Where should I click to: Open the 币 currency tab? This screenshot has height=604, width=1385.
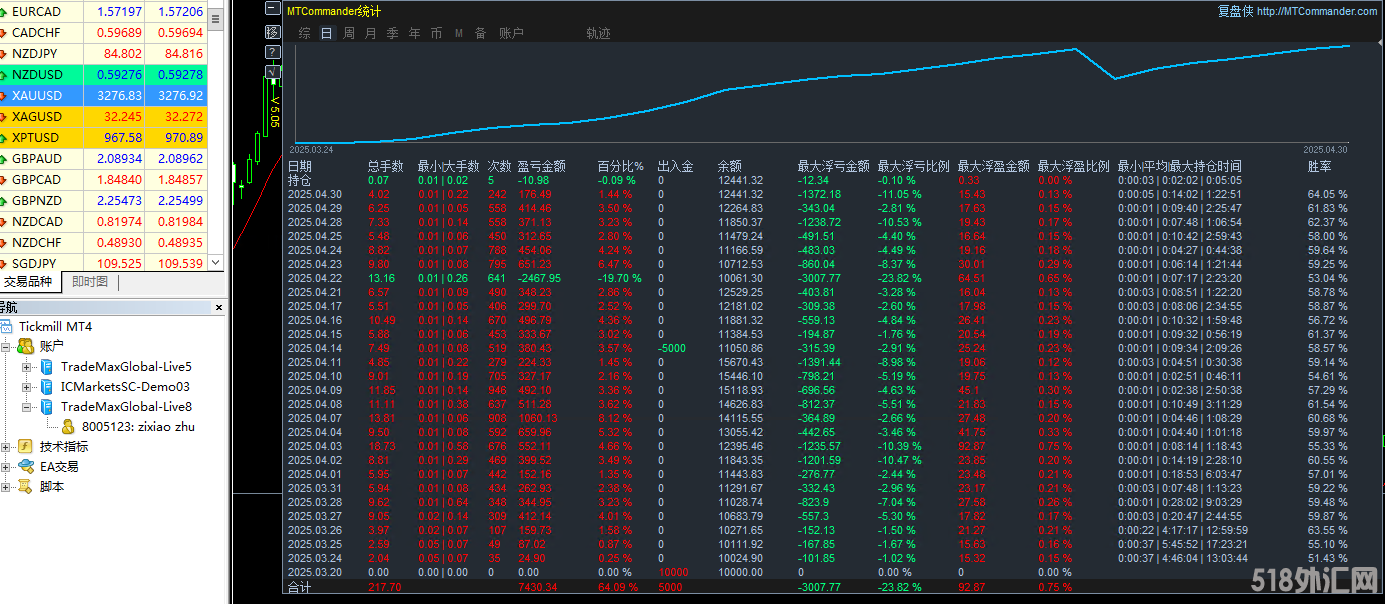(437, 33)
